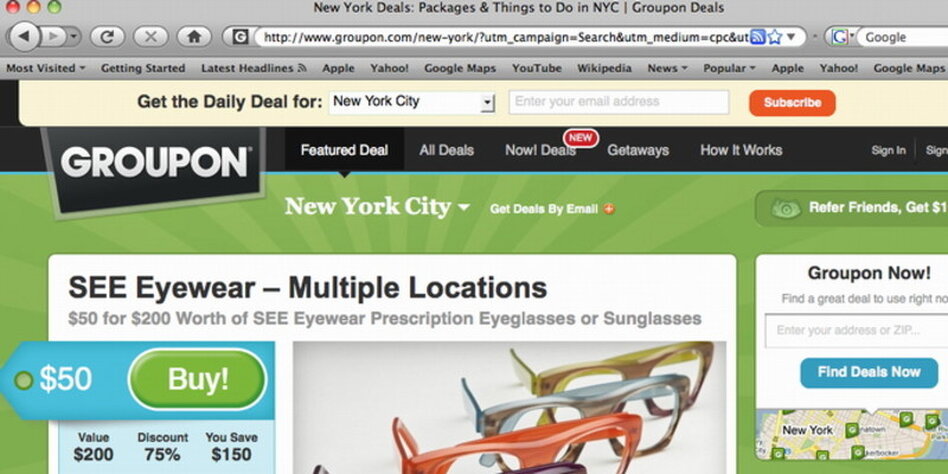This screenshot has height=474, width=948.
Task: Click the Google search engine icon
Action: pos(839,37)
